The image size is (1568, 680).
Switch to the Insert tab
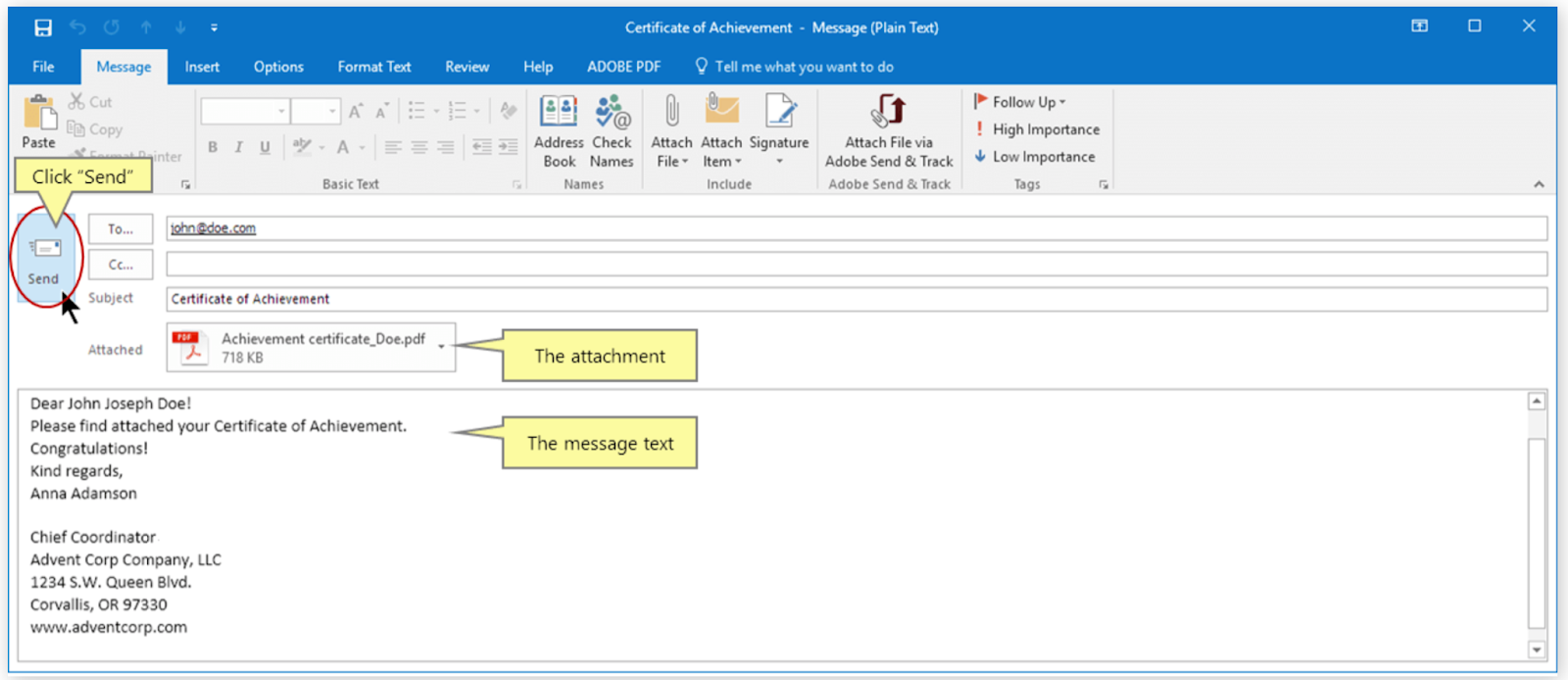click(x=202, y=67)
